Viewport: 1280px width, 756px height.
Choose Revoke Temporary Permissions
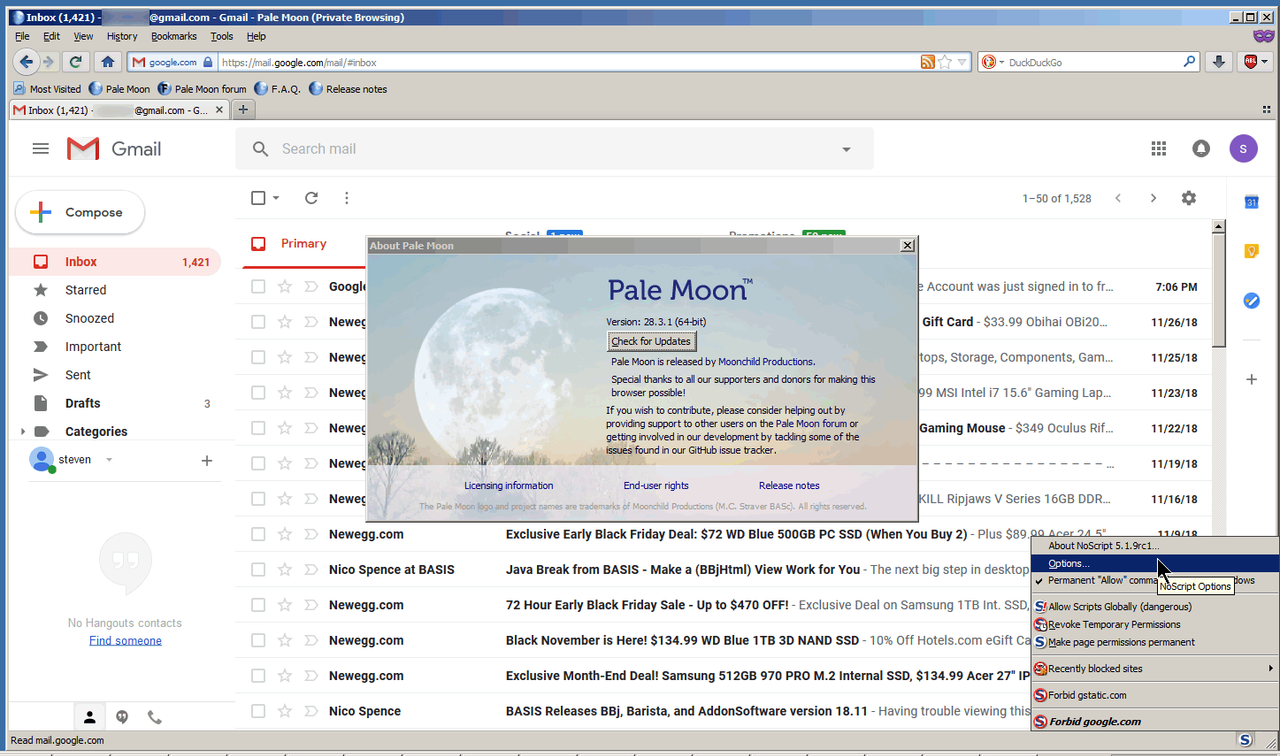tap(1155, 625)
